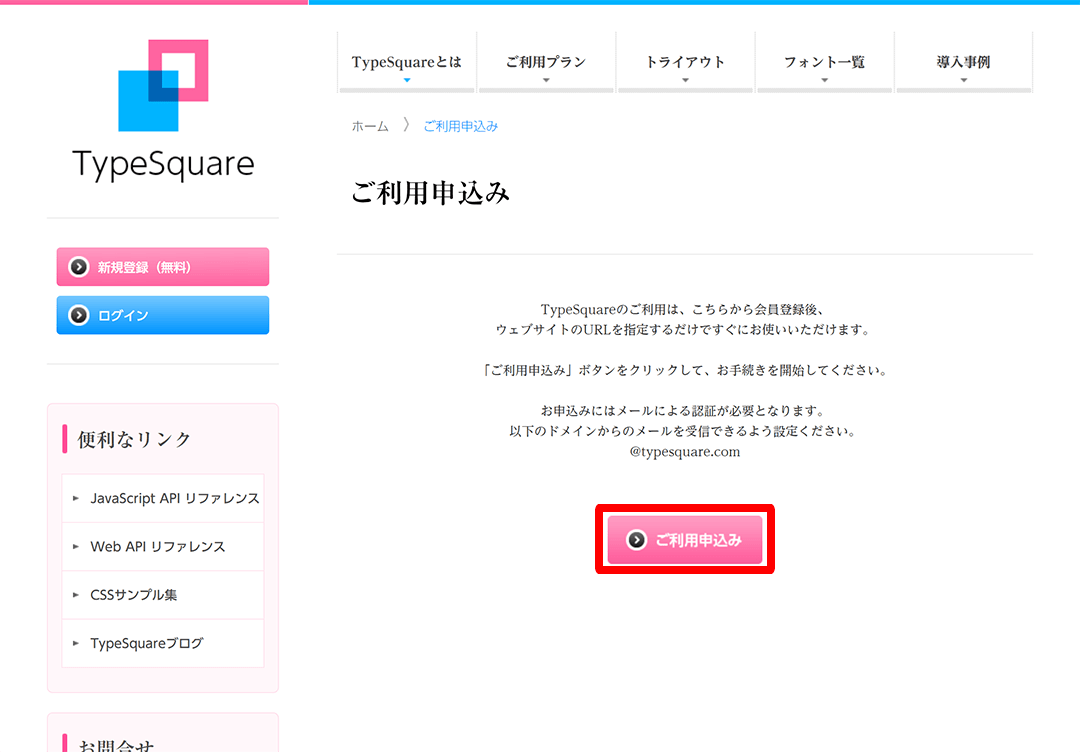Go to ホーム breadcrumb link
This screenshot has height=752, width=1080.
pos(370,126)
